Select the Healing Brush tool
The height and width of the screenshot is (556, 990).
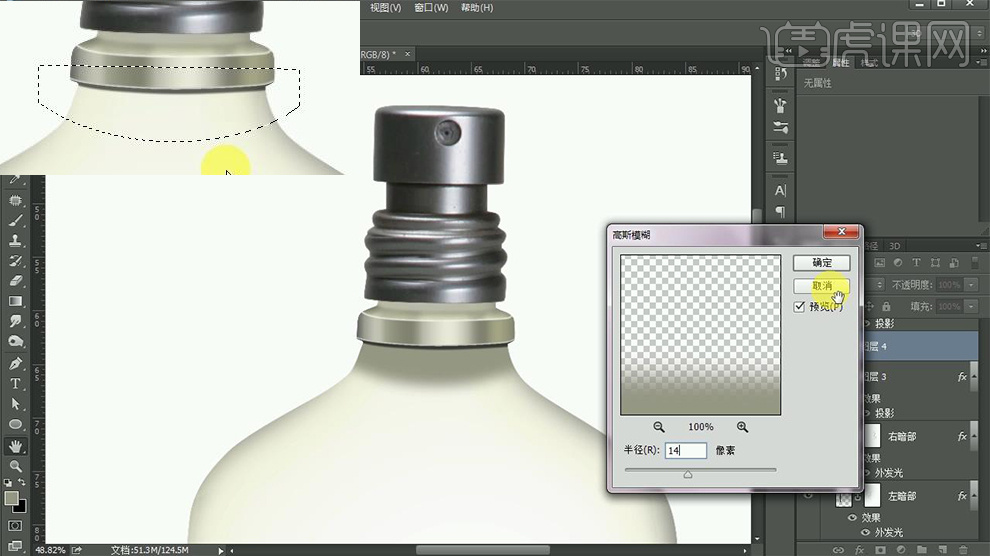point(15,200)
